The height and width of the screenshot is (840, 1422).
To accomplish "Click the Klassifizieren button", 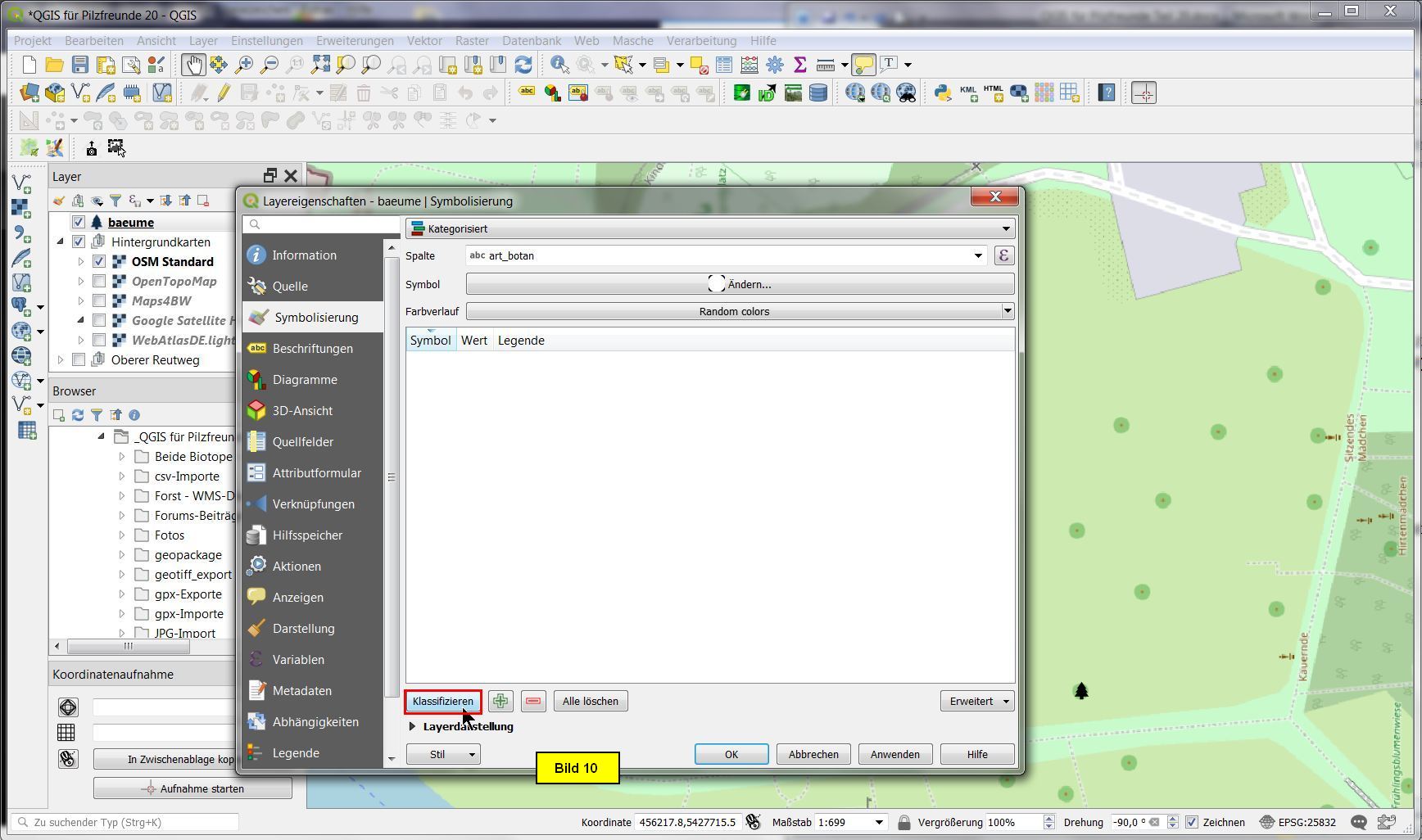I will click(442, 702).
